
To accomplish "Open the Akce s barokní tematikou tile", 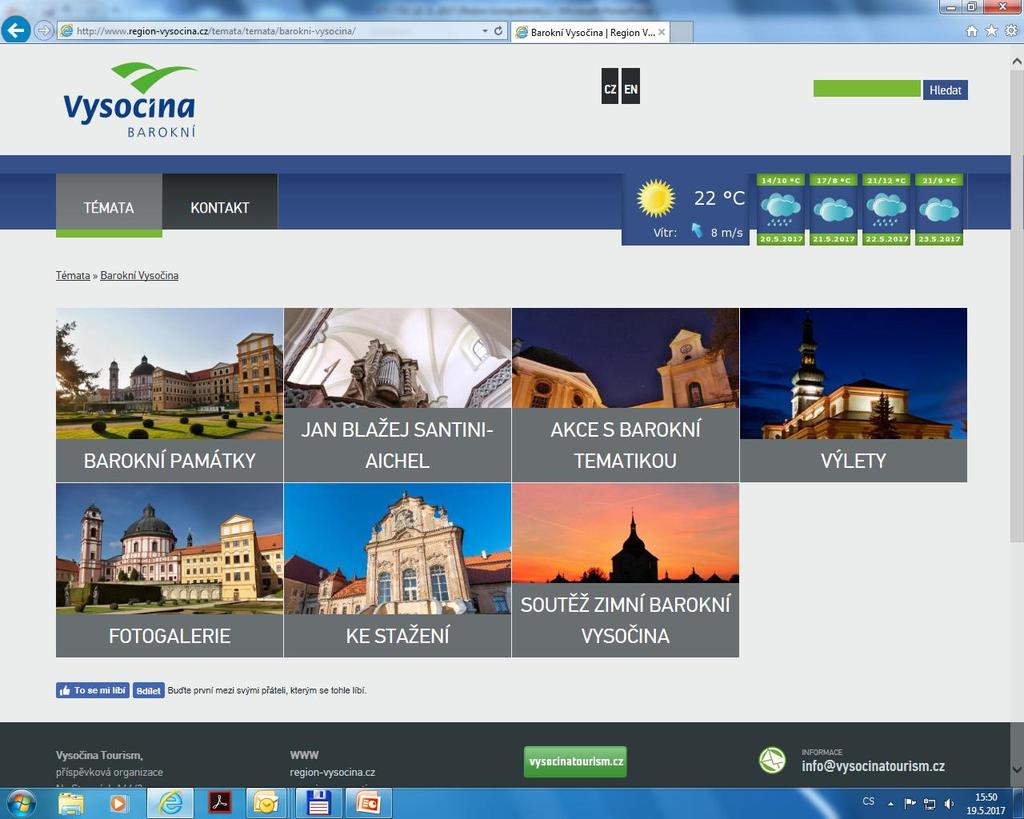I will tap(626, 395).
